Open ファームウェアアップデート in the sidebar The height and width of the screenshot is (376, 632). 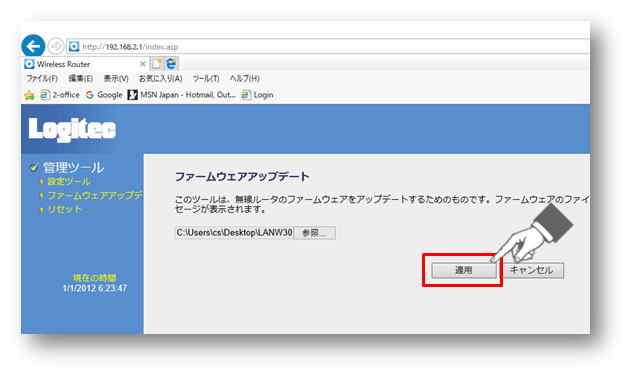(x=95, y=195)
